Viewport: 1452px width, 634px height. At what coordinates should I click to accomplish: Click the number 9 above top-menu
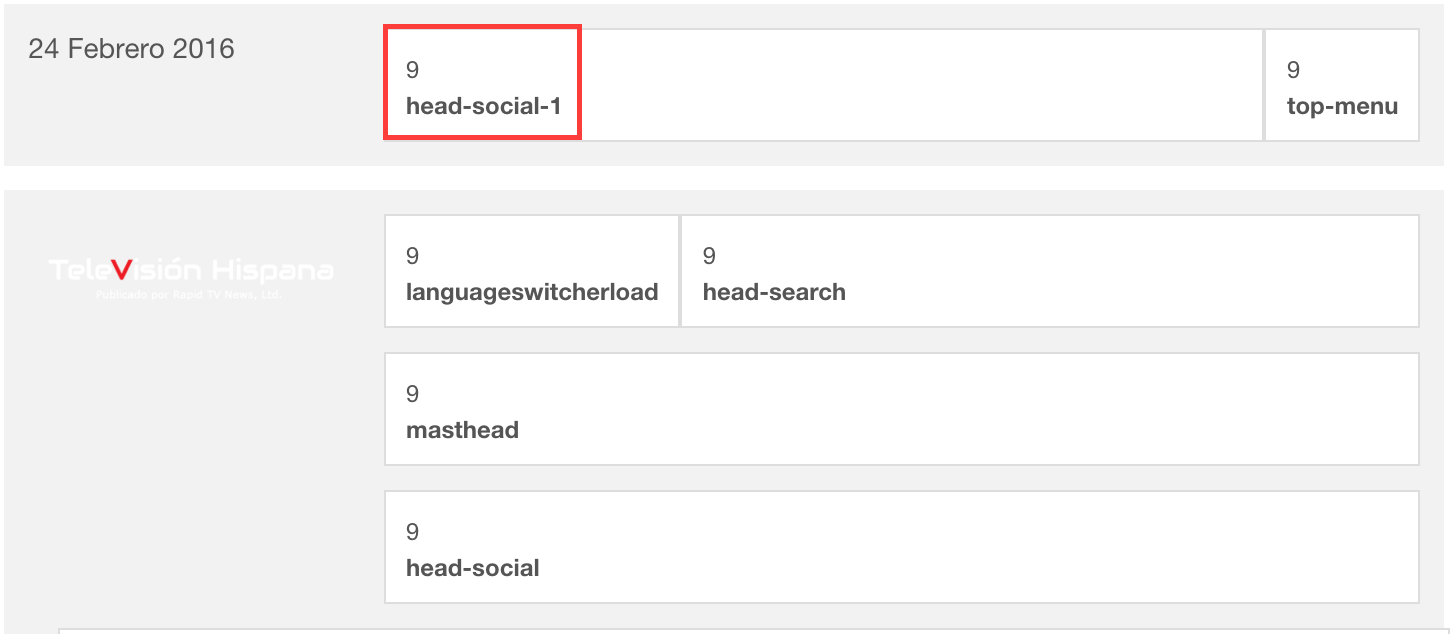1293,70
